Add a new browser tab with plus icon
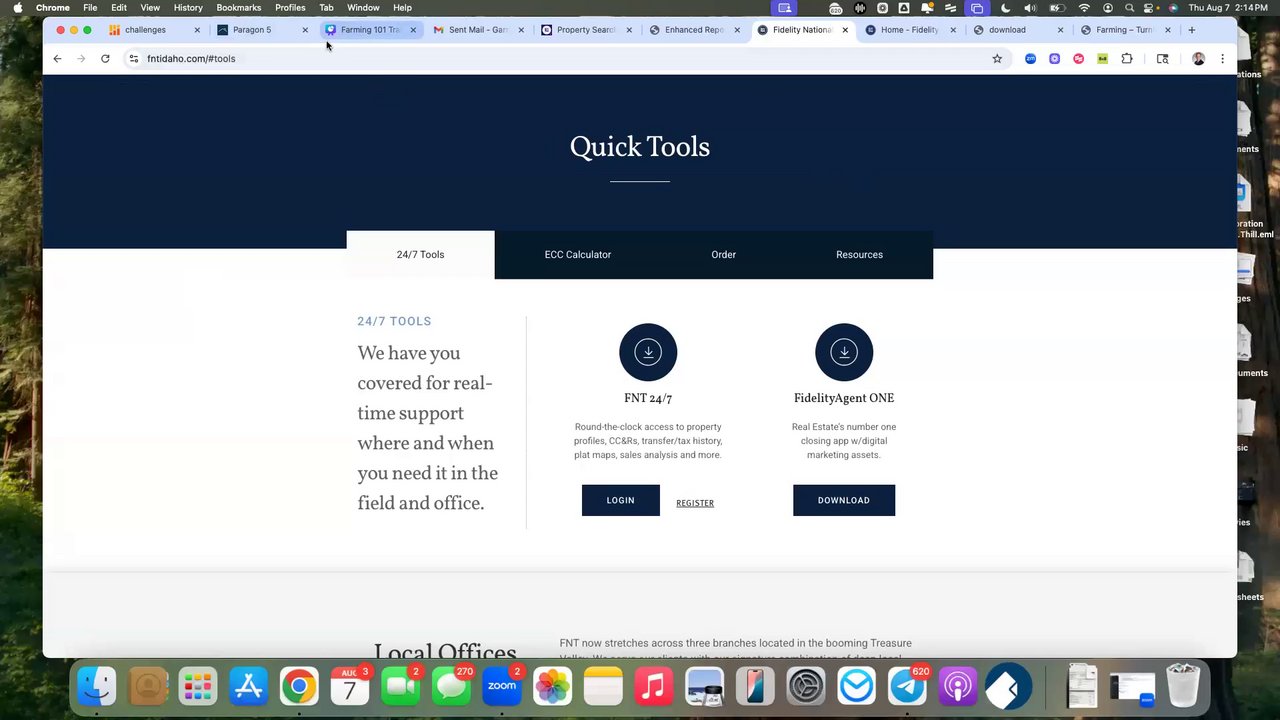The height and width of the screenshot is (720, 1280). tap(1191, 30)
